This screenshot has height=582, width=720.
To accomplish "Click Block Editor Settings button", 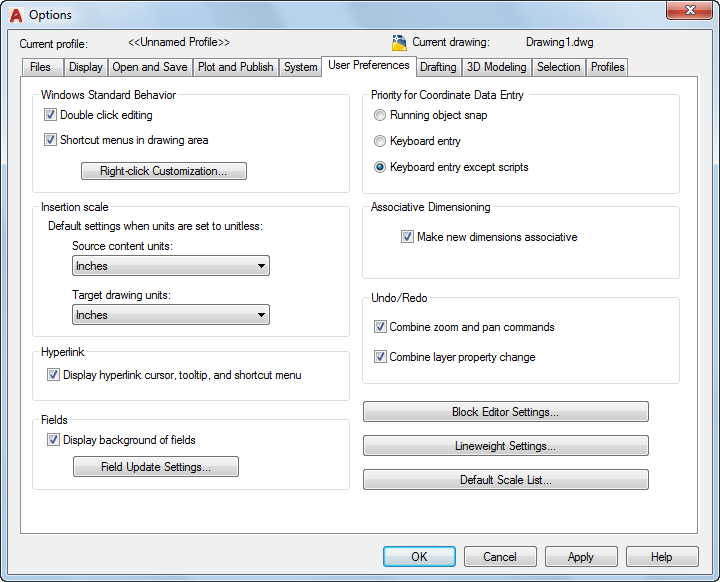I will [x=505, y=412].
